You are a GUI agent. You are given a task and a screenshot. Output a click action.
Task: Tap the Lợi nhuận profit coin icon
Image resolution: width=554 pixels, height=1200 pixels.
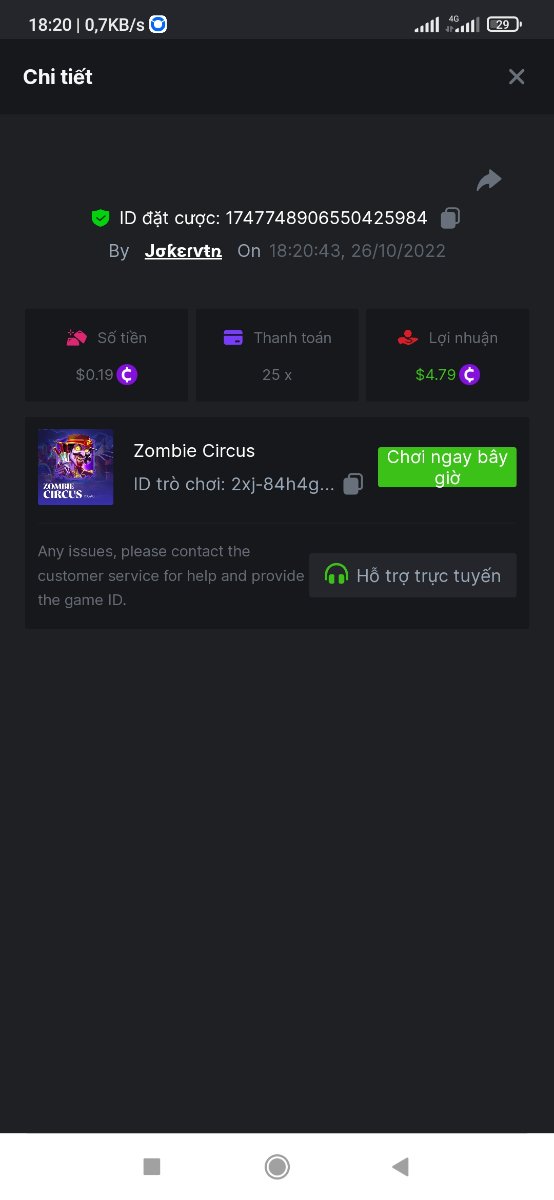(470, 375)
